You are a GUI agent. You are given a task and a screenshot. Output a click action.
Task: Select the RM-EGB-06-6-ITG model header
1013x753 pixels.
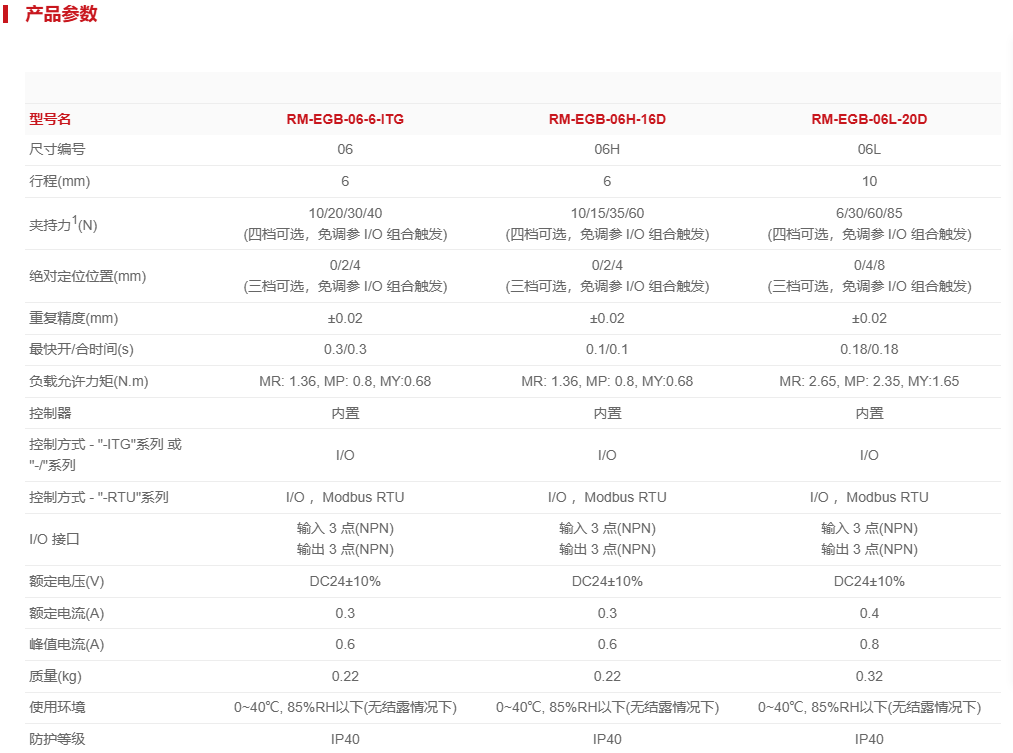point(345,119)
